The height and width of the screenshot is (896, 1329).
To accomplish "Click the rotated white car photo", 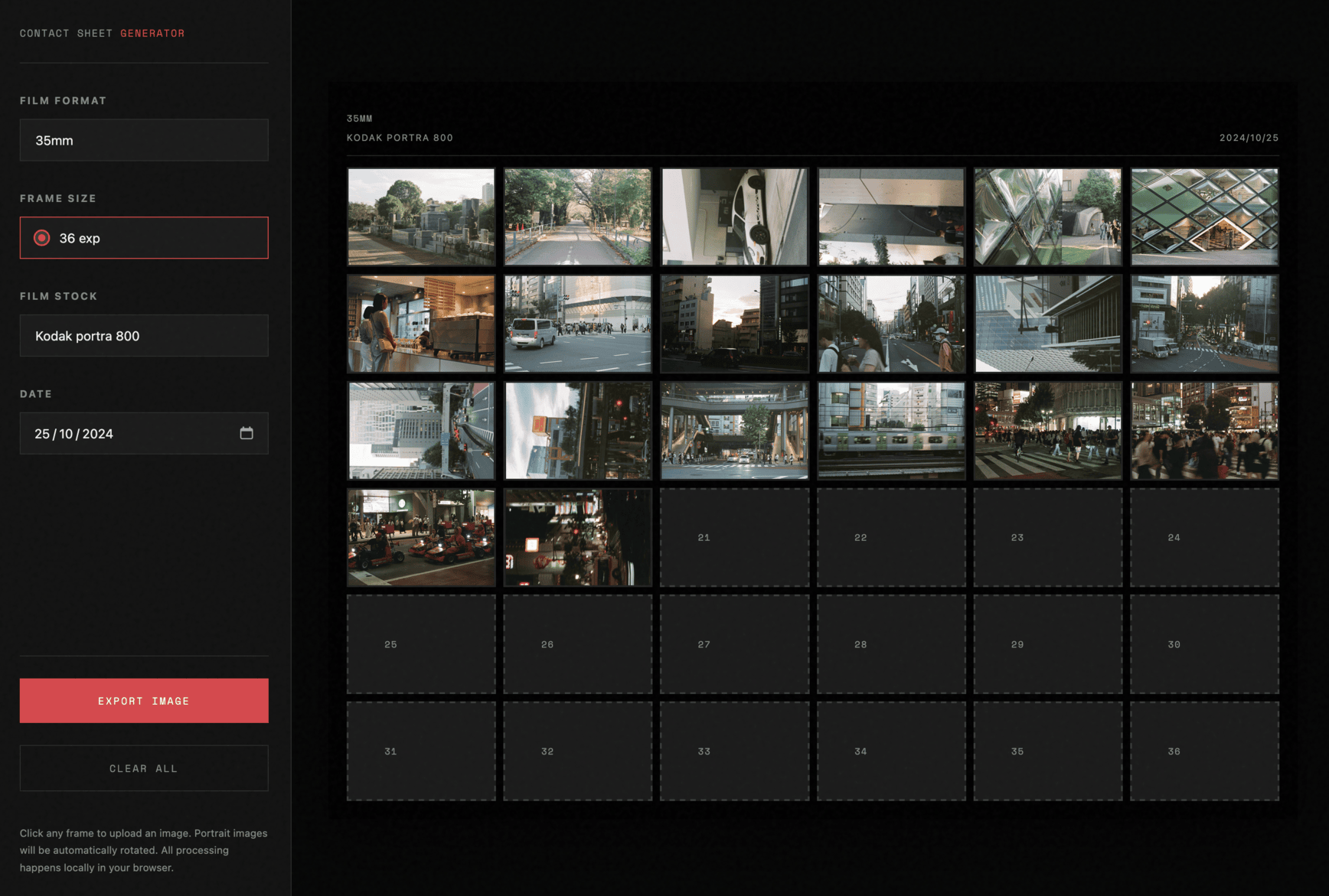I will pos(734,217).
